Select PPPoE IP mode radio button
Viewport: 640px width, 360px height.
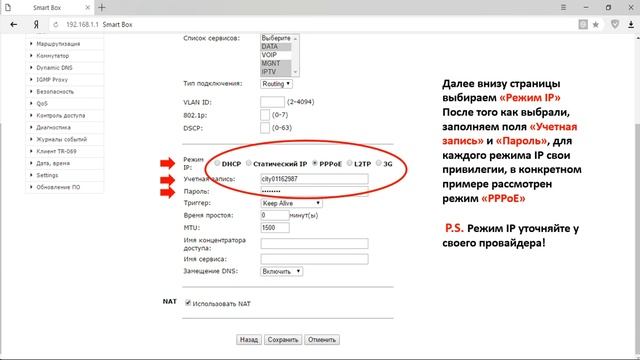click(315, 163)
